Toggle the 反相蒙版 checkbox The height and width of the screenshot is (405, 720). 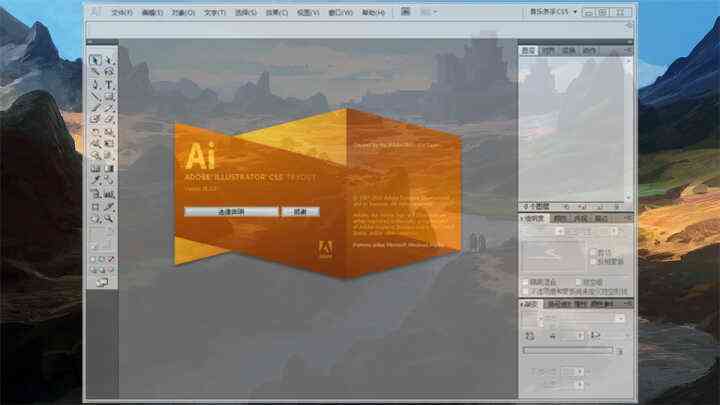[x=593, y=262]
